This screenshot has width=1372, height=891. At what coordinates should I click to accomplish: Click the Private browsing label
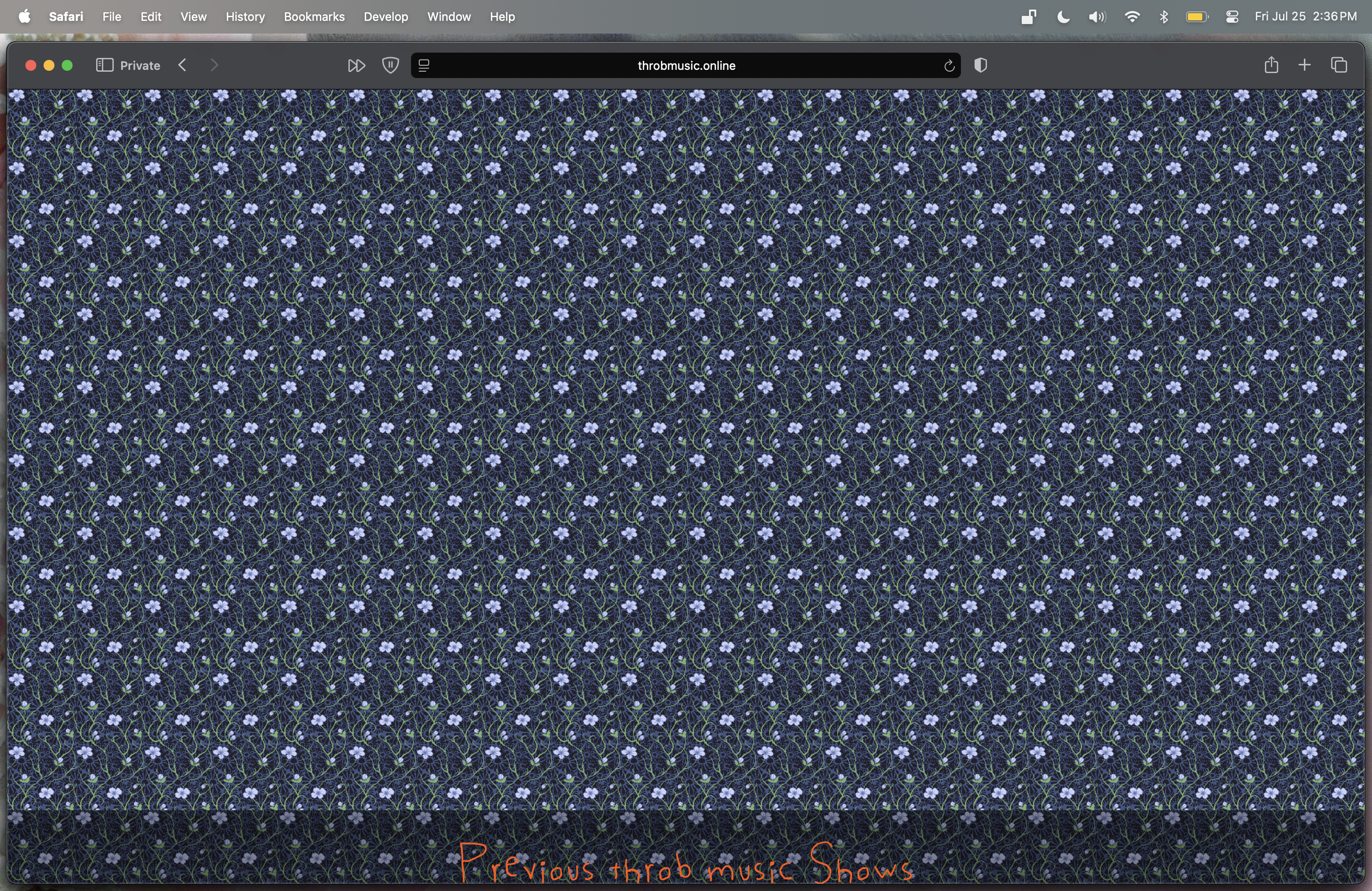click(140, 66)
